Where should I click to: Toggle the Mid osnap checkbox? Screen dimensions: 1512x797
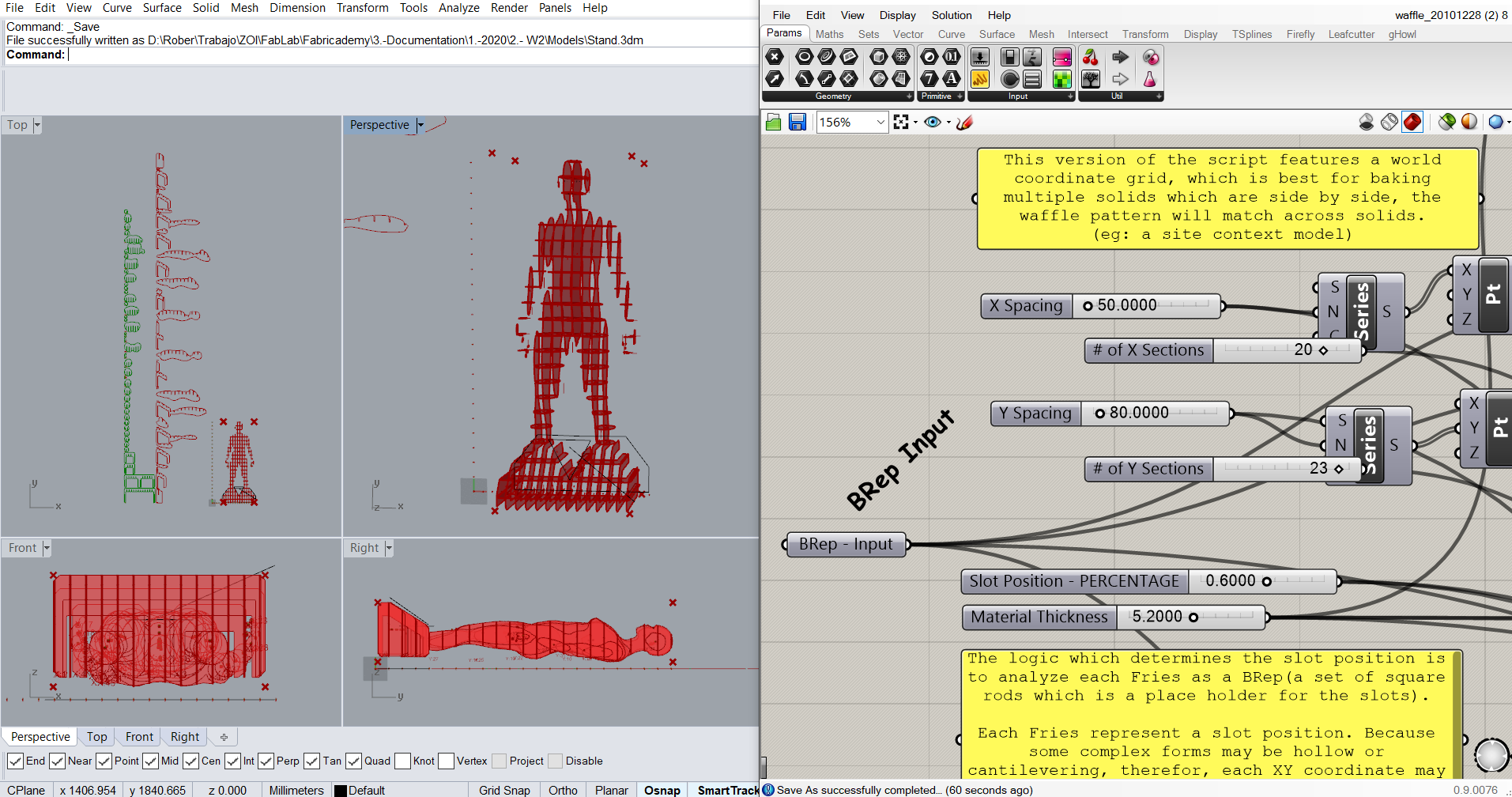coord(150,761)
